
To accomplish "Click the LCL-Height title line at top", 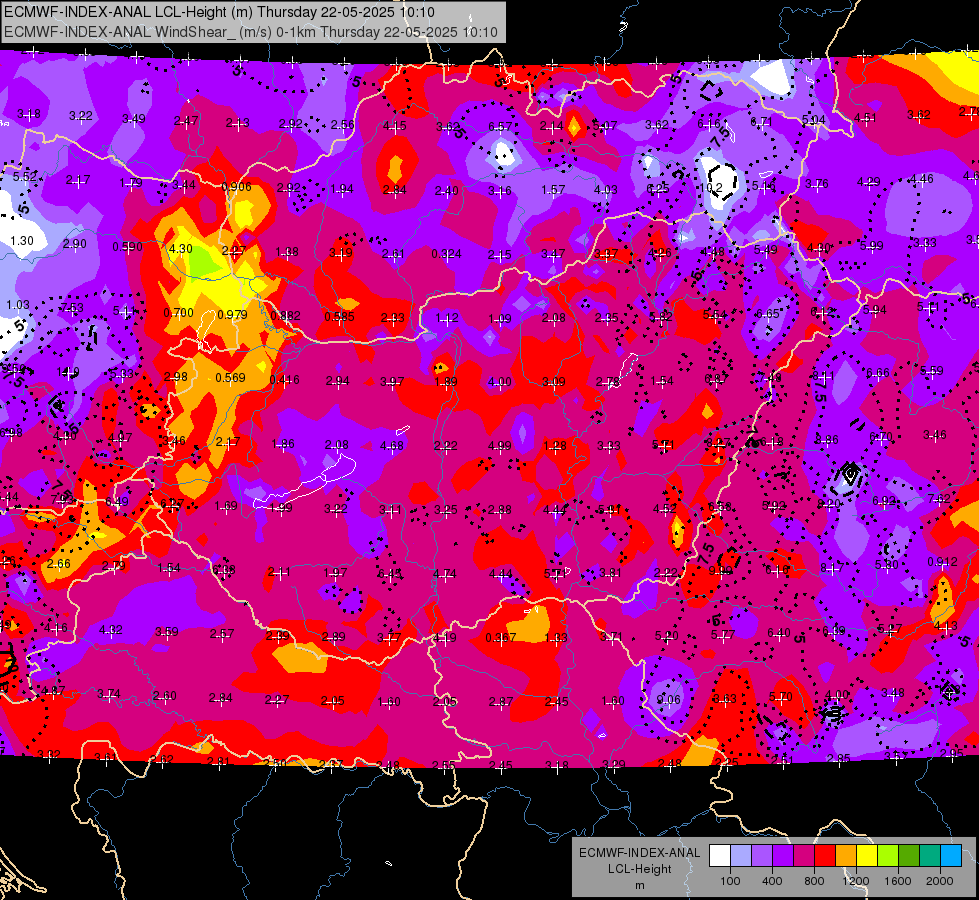I will [x=219, y=12].
